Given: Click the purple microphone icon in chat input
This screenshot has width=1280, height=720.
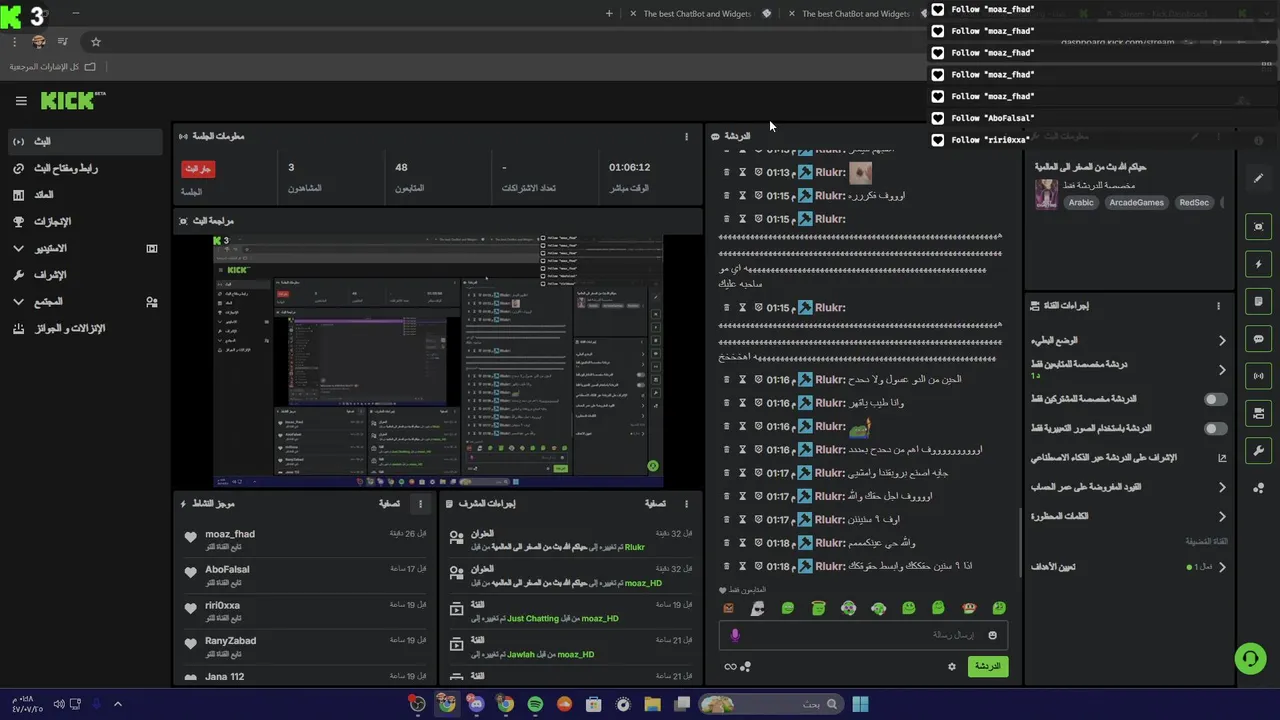Looking at the screenshot, I should (735, 635).
